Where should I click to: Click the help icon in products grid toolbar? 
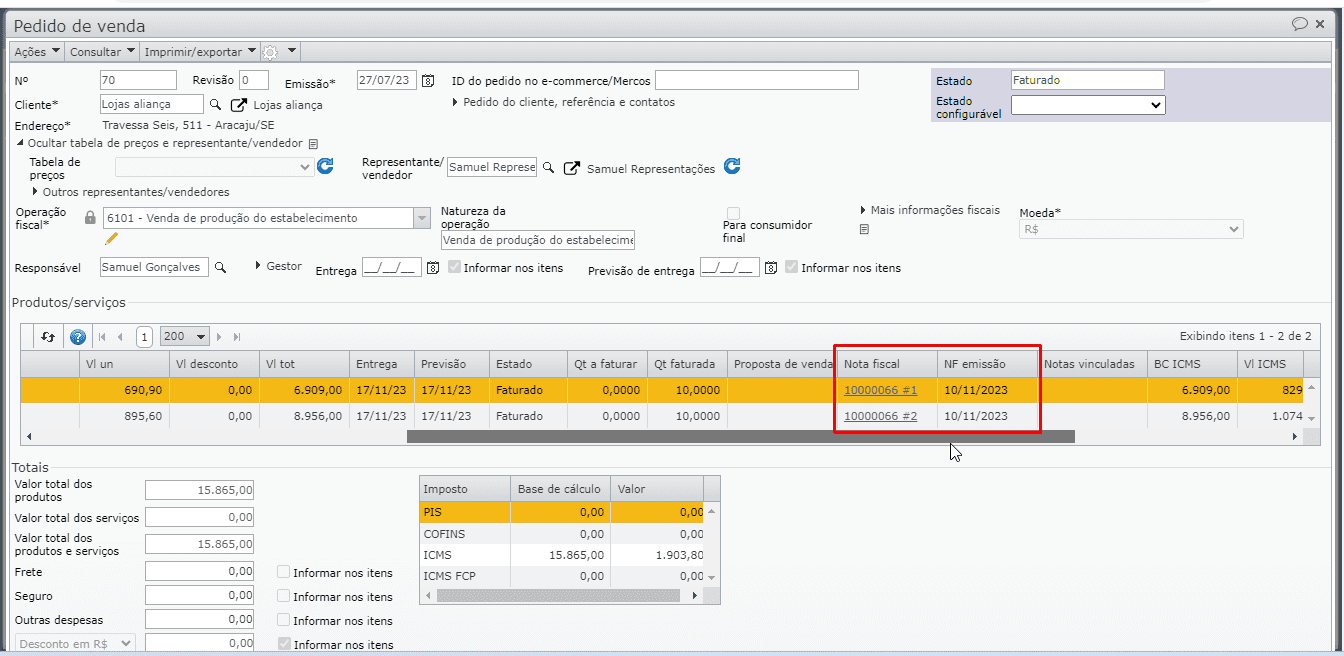pos(78,337)
